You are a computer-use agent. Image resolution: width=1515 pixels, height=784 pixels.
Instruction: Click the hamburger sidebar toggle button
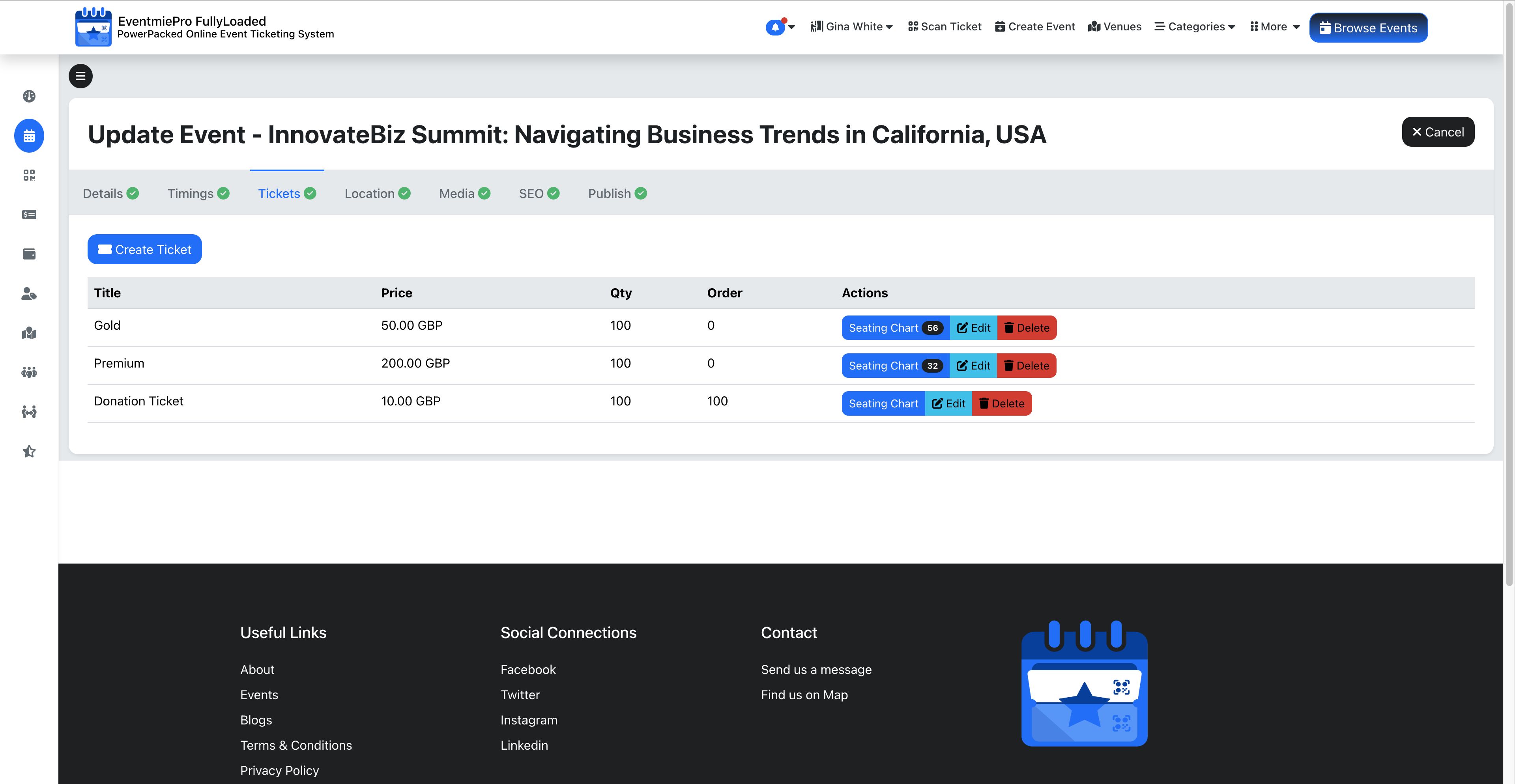click(x=80, y=76)
